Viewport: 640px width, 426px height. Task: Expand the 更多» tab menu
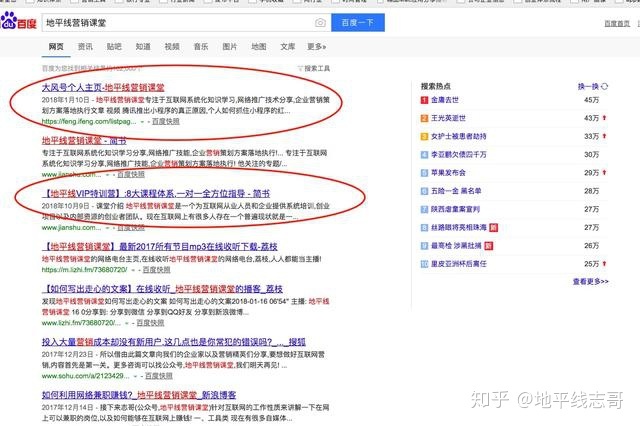317,47
